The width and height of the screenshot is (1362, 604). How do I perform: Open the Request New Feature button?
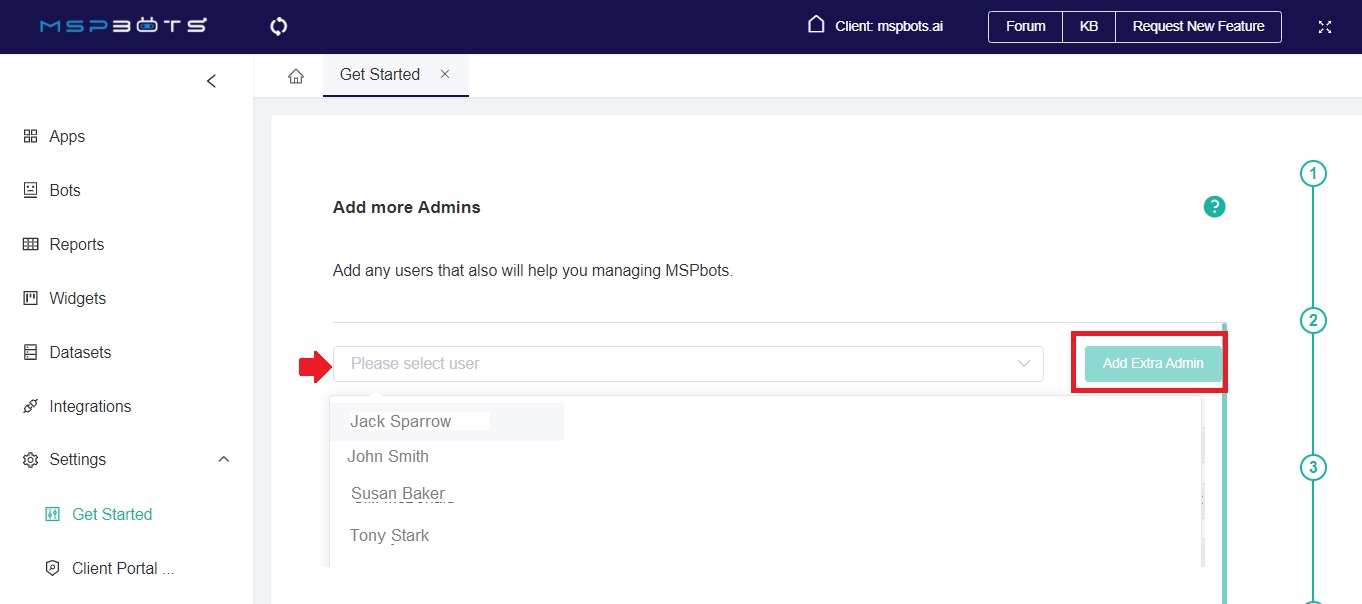pyautogui.click(x=1198, y=26)
